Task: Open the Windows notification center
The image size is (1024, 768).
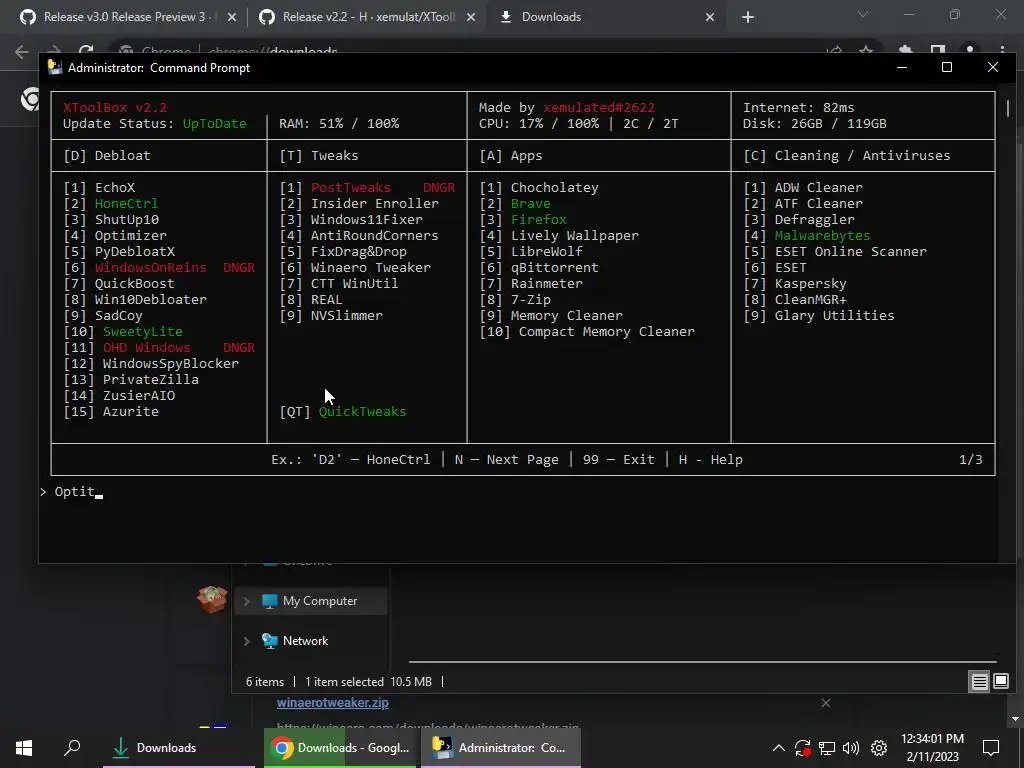Action: pyautogui.click(x=991, y=748)
